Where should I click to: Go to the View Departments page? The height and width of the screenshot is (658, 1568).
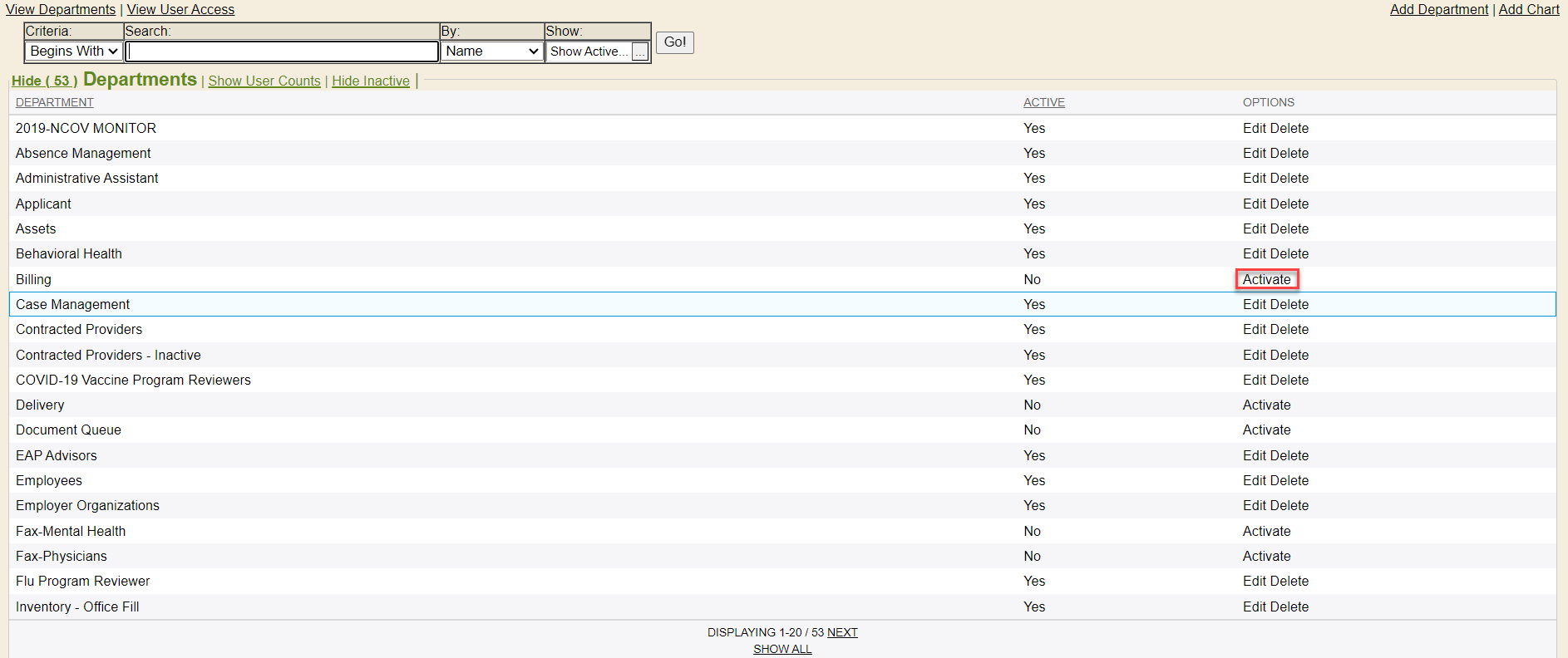point(61,9)
